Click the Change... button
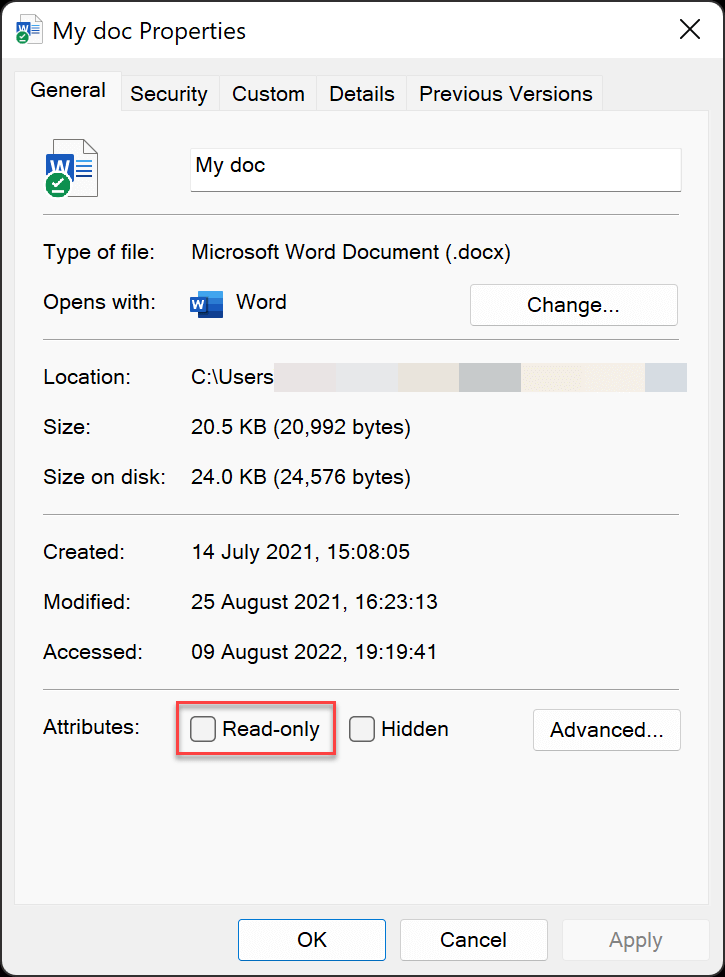The width and height of the screenshot is (725, 977). click(574, 305)
